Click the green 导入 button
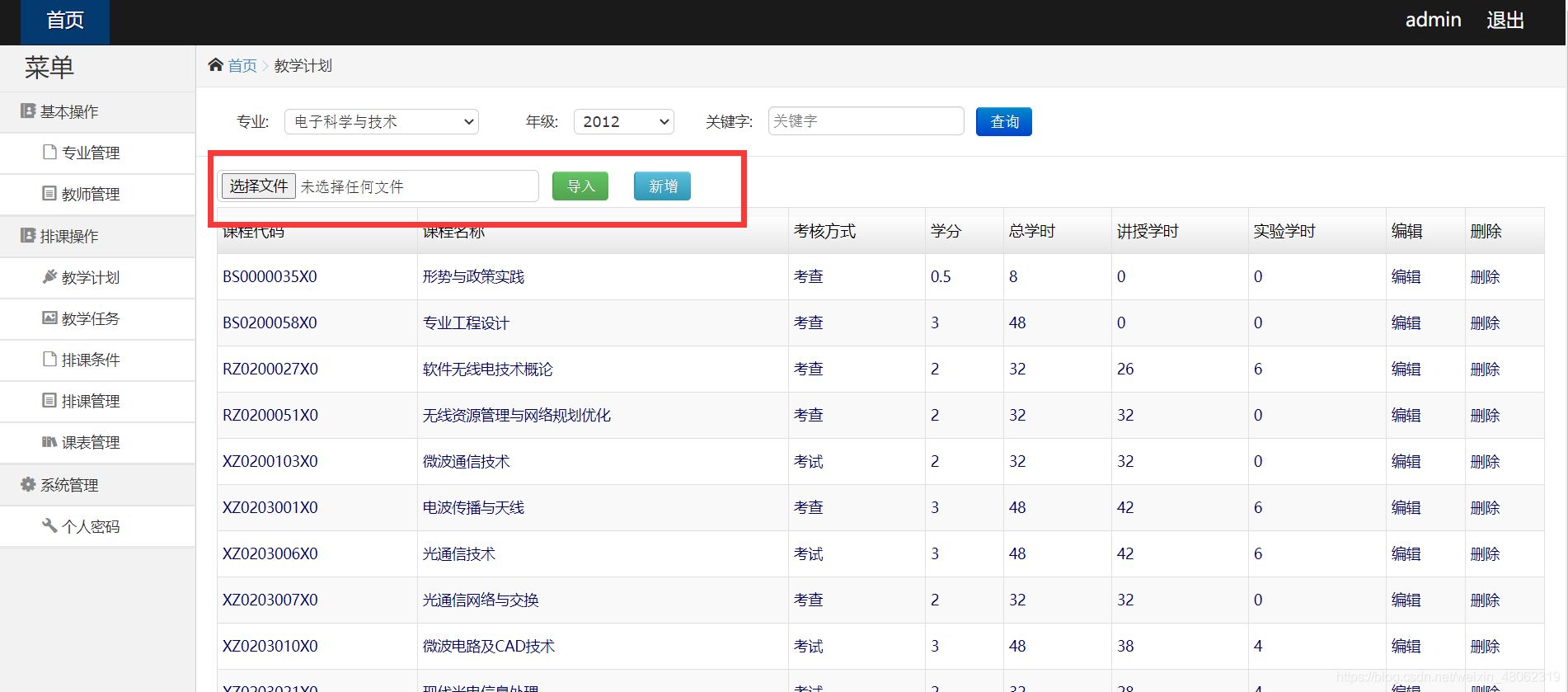1568x692 pixels. pyautogui.click(x=580, y=186)
